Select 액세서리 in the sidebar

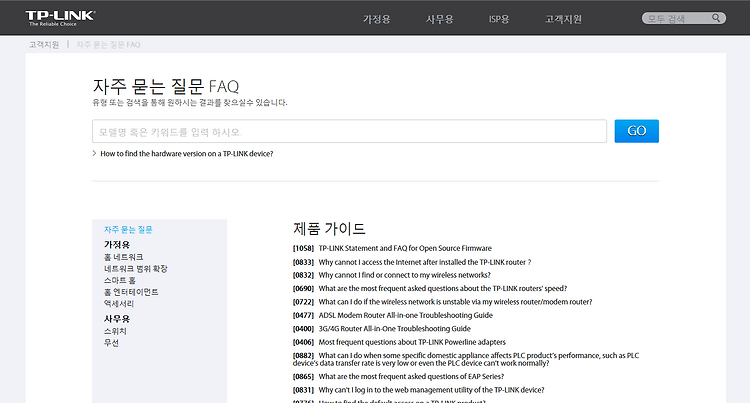[119, 304]
